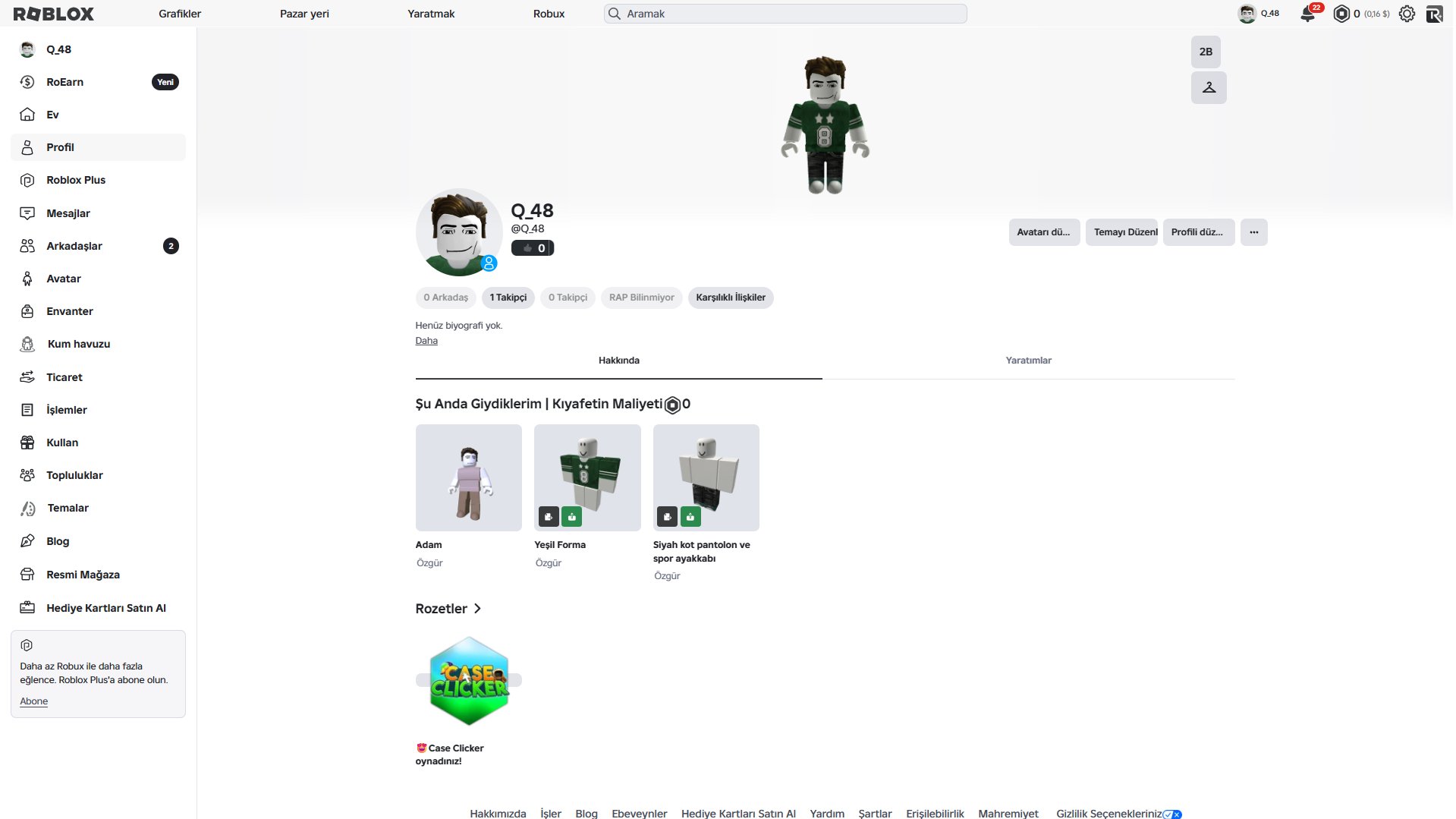Click the search magnifier icon
1456x819 pixels.
pos(615,14)
